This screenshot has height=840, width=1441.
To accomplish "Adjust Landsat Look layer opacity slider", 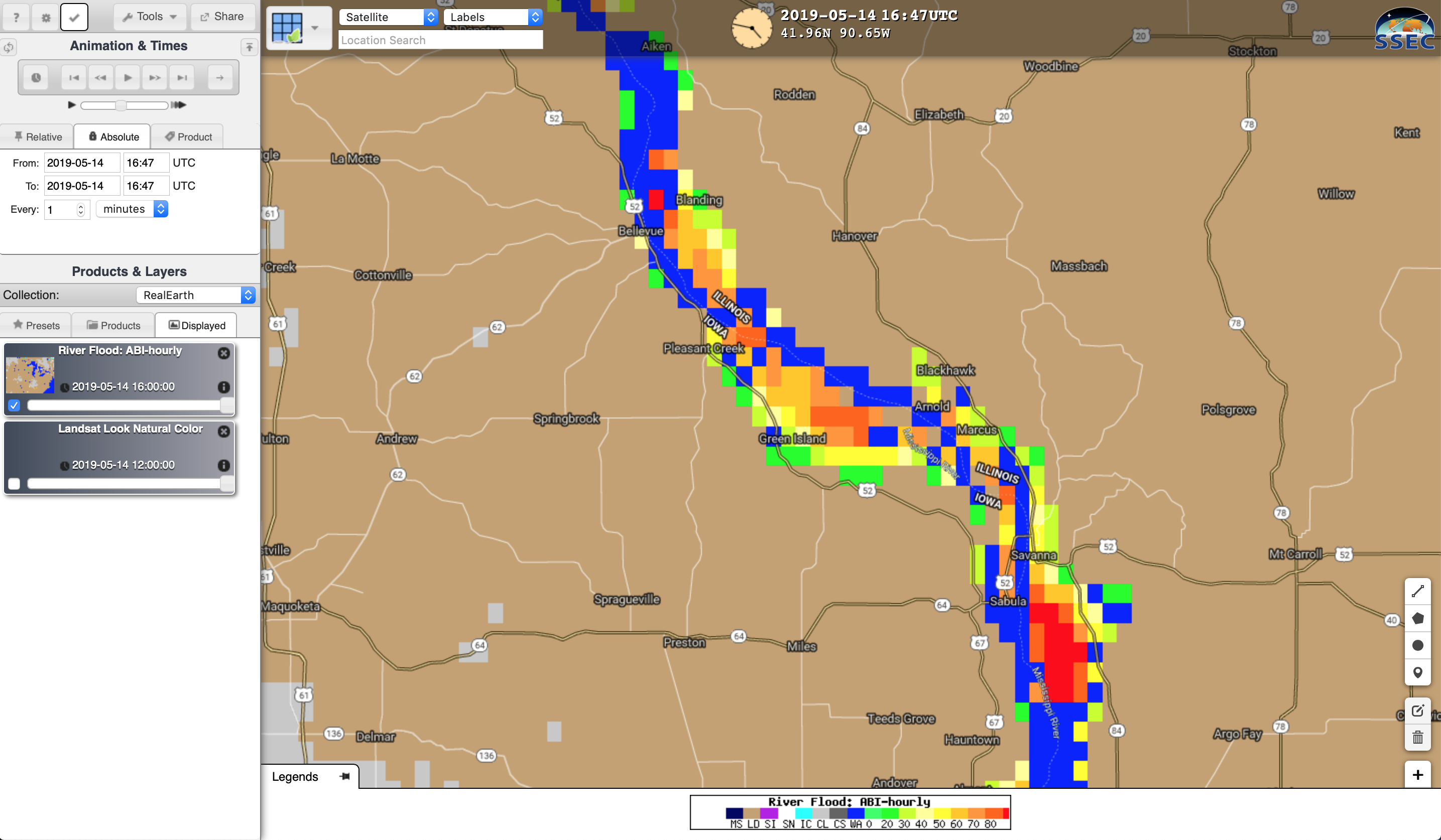I will [131, 483].
